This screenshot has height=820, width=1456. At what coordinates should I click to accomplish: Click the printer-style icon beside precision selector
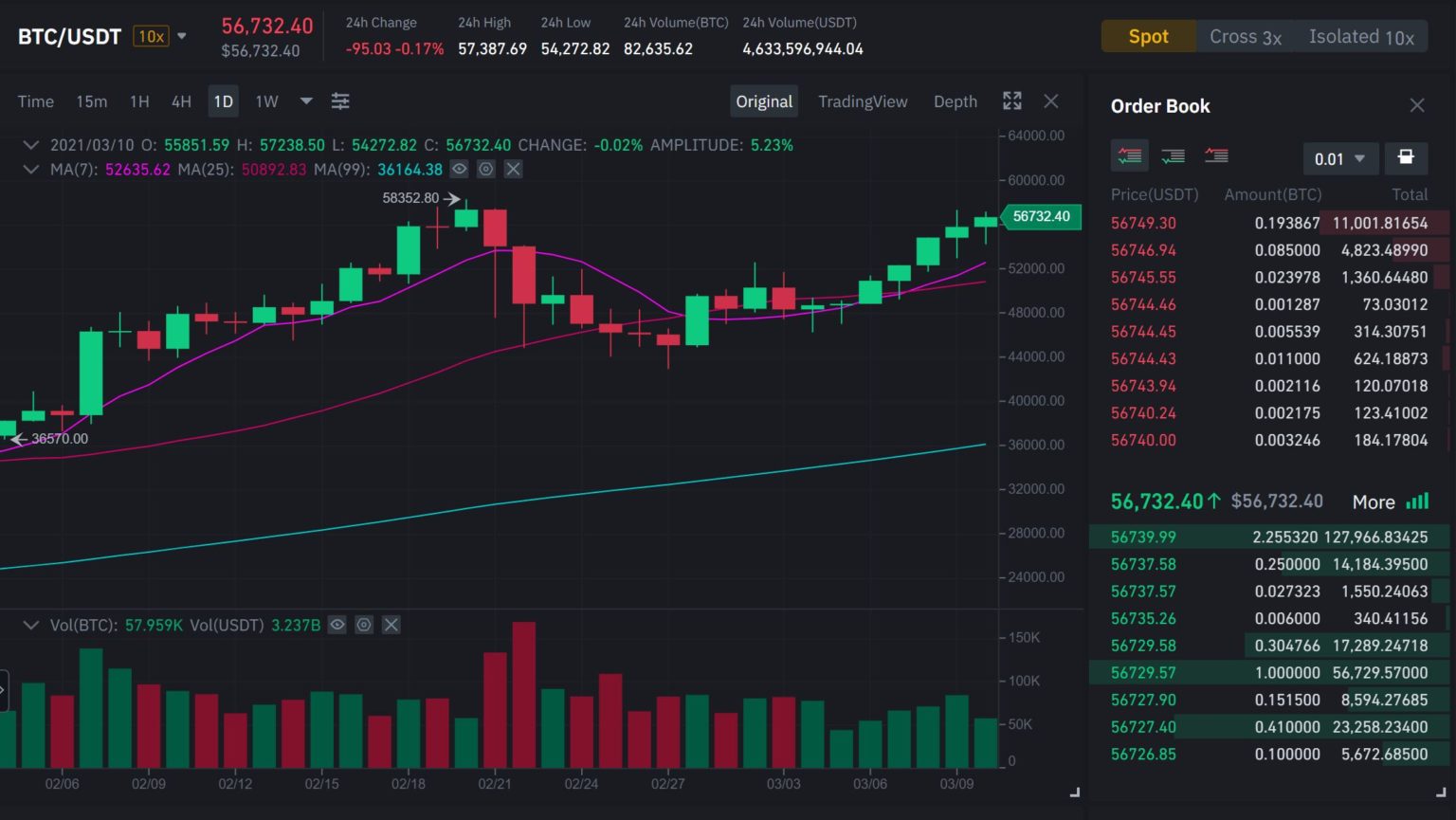click(1407, 158)
